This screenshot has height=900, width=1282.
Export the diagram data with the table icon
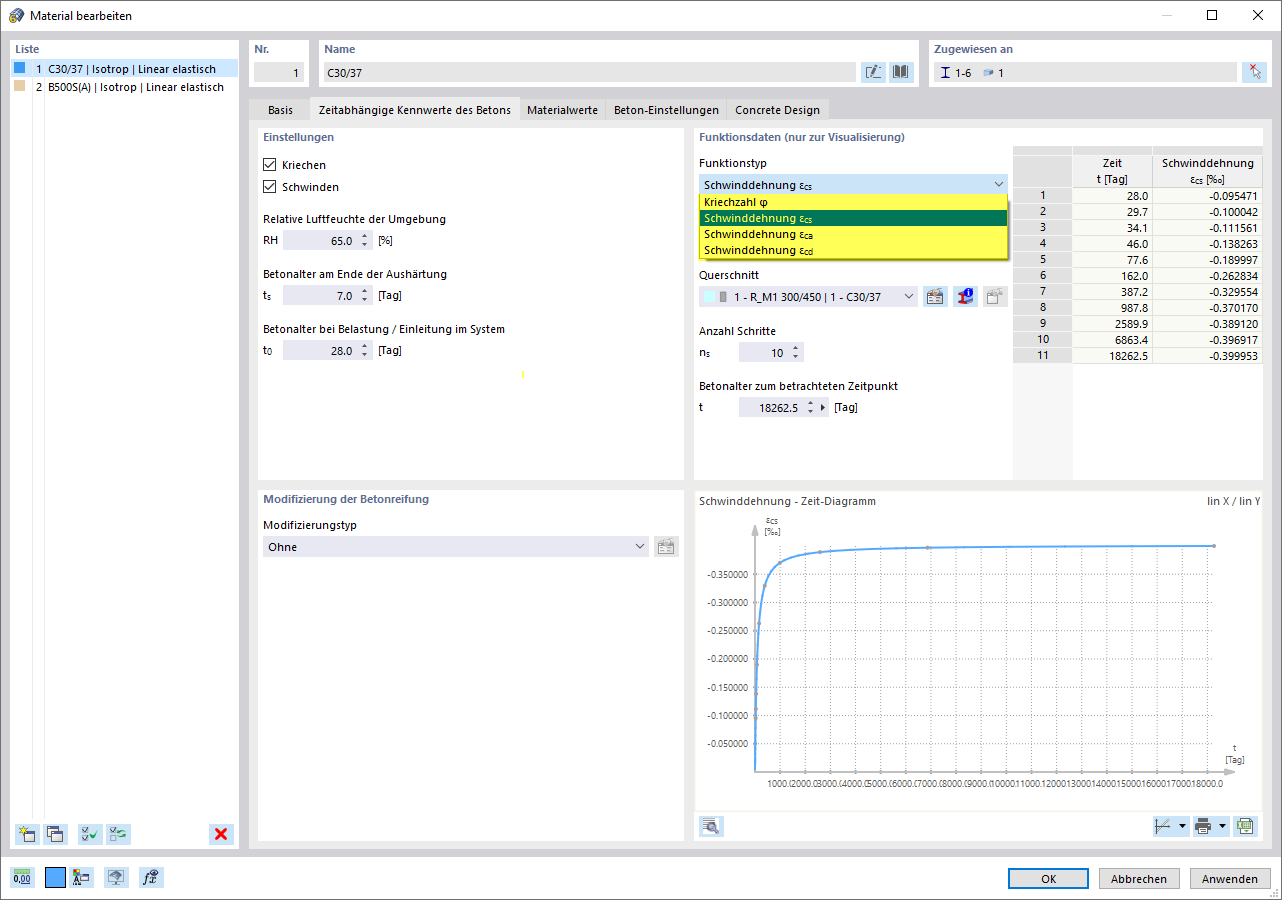(x=1245, y=826)
